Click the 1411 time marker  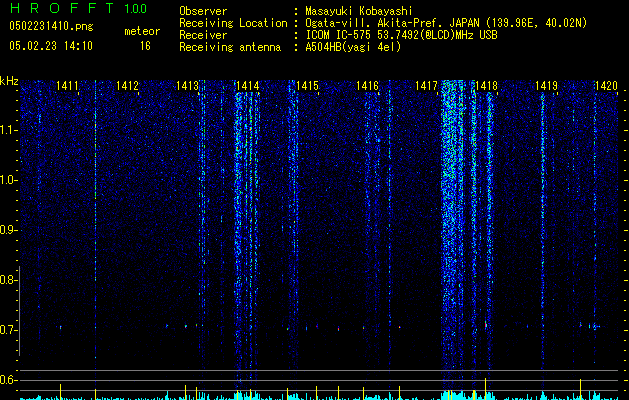67,86
